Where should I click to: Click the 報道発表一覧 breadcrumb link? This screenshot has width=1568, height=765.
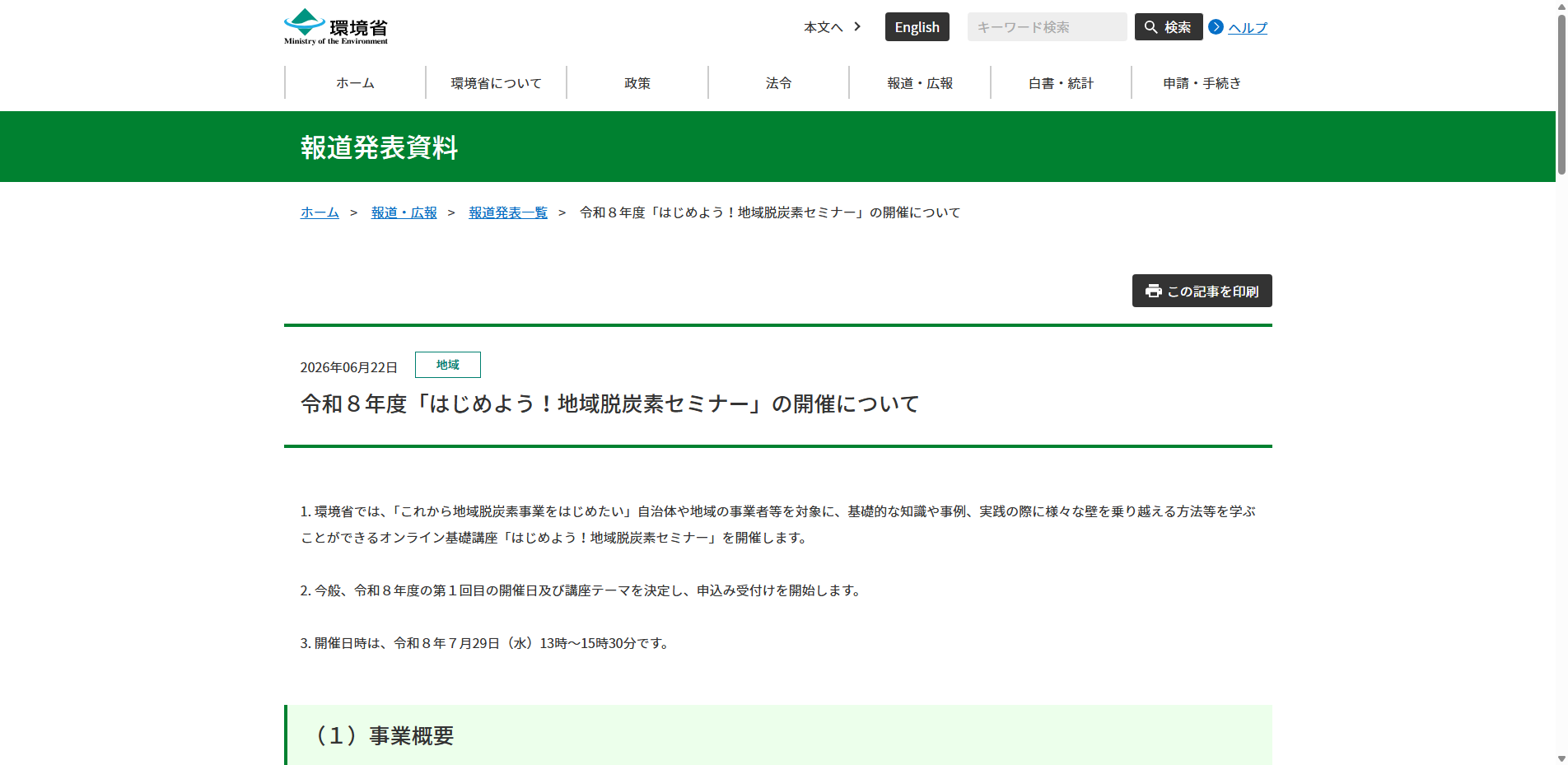pyautogui.click(x=508, y=212)
